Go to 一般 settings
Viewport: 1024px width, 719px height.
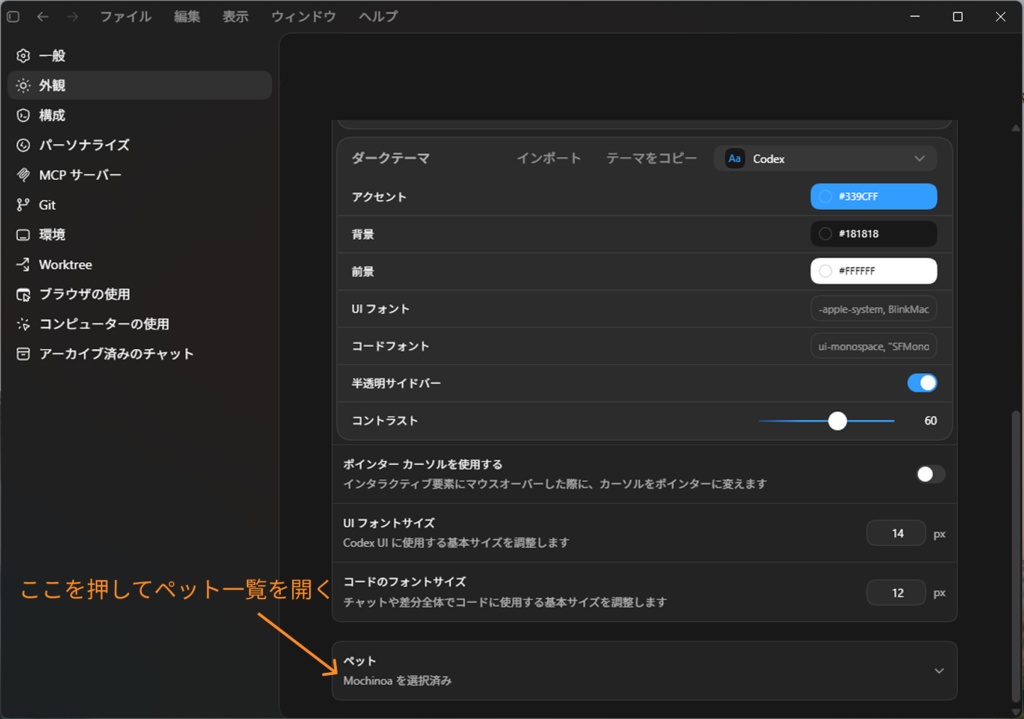(x=140, y=56)
